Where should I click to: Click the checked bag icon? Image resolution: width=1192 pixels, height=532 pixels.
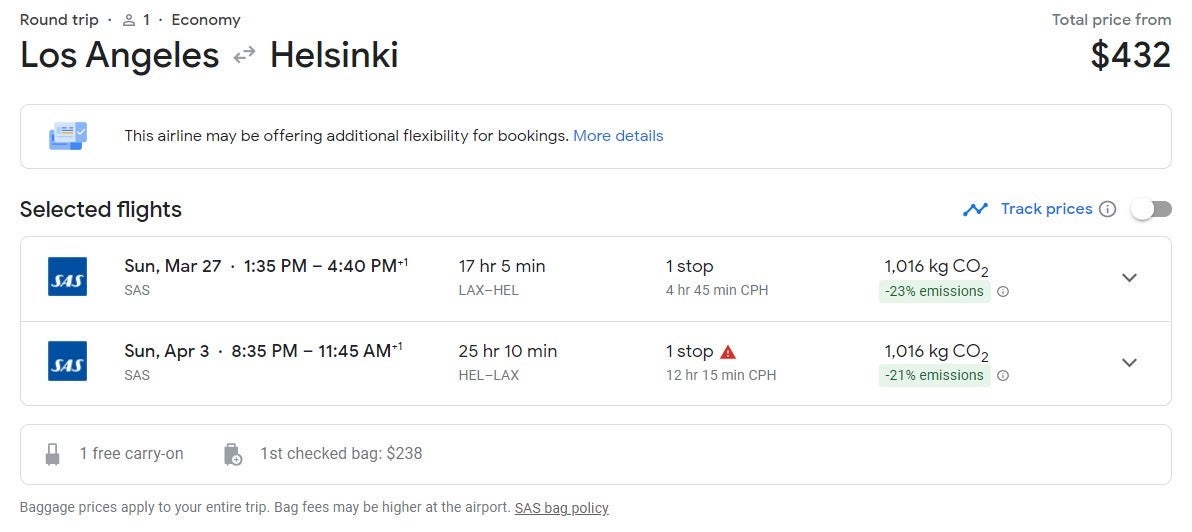click(233, 454)
